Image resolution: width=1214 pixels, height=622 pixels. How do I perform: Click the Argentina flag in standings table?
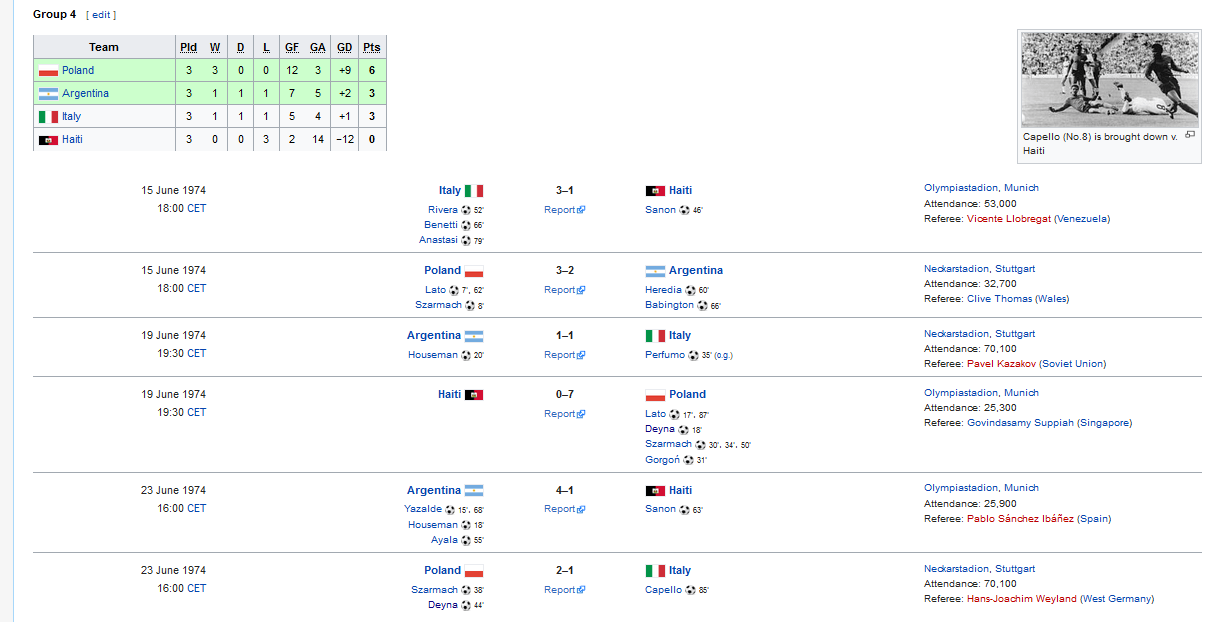click(48, 94)
